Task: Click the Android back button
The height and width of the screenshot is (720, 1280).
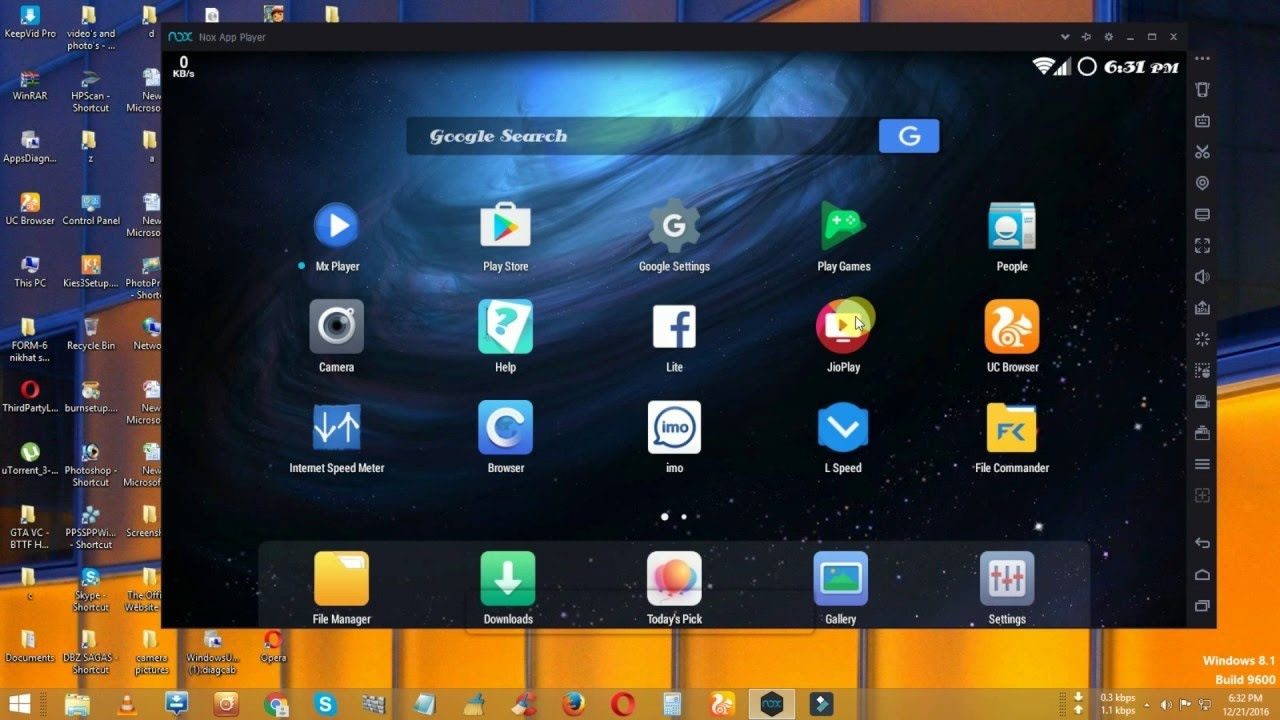Action: click(x=1203, y=543)
